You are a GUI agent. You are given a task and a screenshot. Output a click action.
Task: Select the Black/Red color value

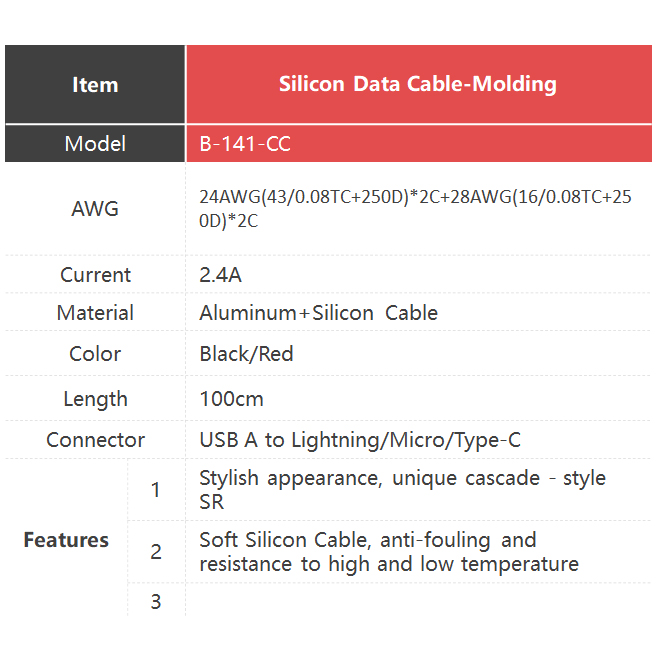tap(246, 354)
